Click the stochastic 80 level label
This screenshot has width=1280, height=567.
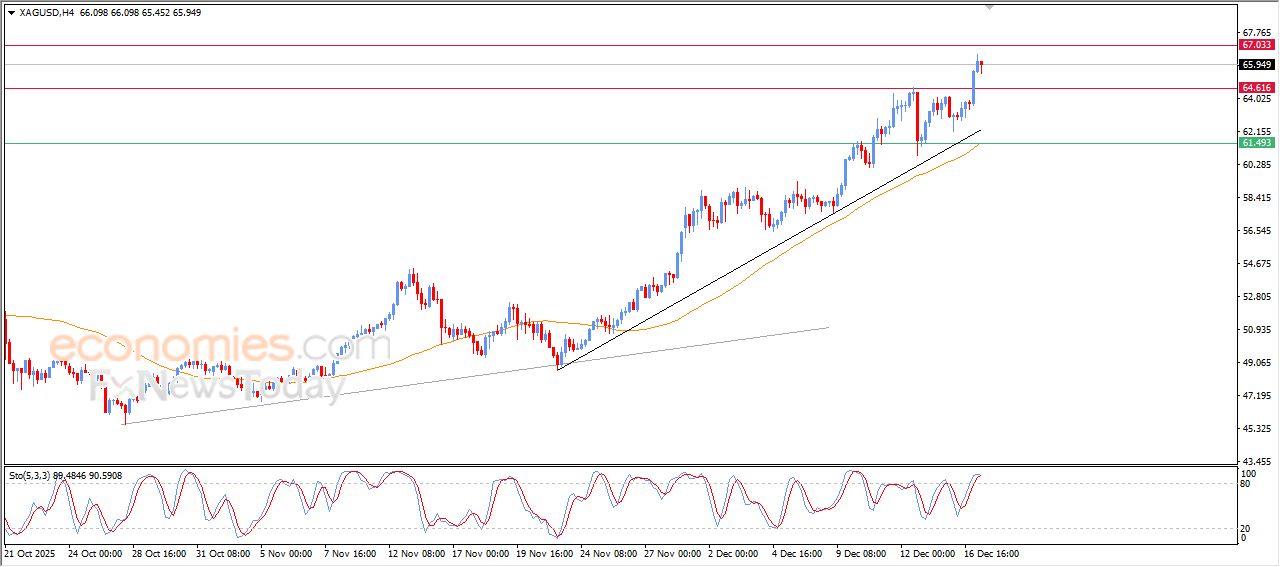pyautogui.click(x=1246, y=484)
